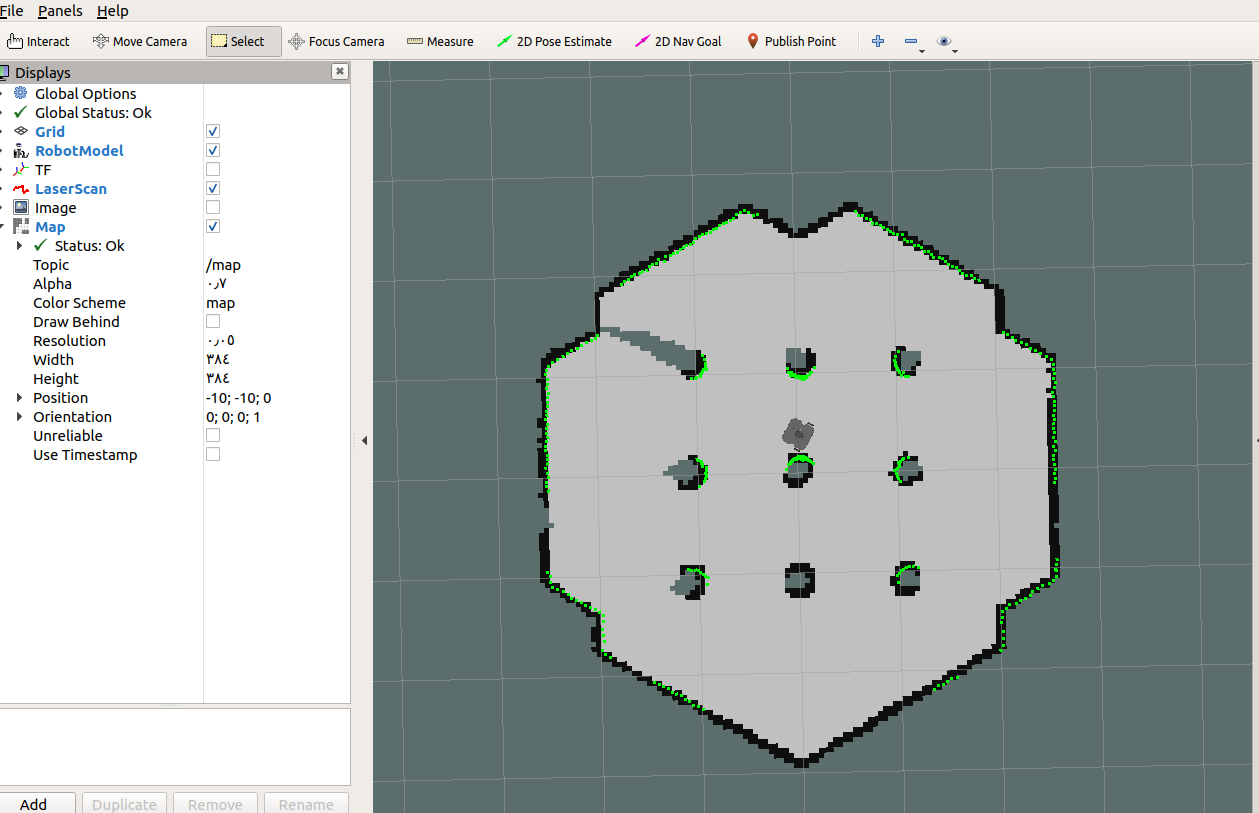The height and width of the screenshot is (813, 1259).
Task: Switch to the Focus Camera tool
Action: pyautogui.click(x=336, y=41)
